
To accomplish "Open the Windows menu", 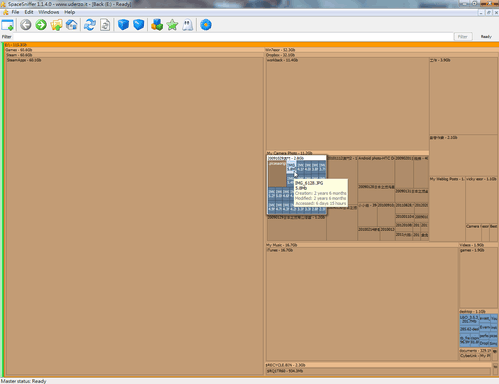I will pos(49,12).
